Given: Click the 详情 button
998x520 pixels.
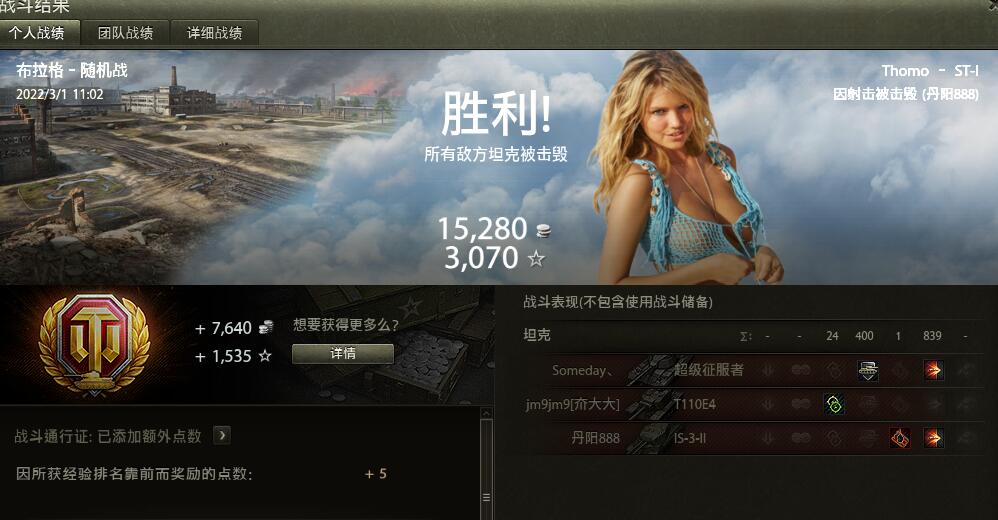Looking at the screenshot, I should (x=343, y=354).
